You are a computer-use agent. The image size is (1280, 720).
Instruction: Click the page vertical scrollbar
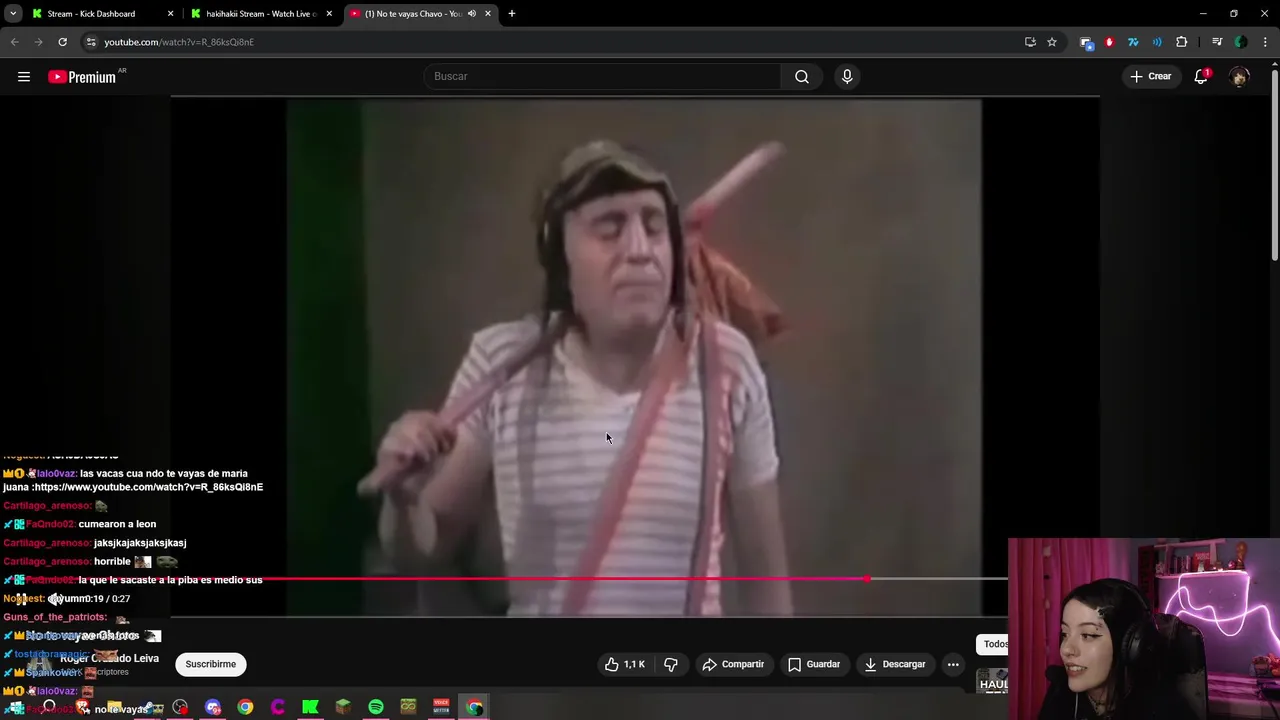point(1275,165)
